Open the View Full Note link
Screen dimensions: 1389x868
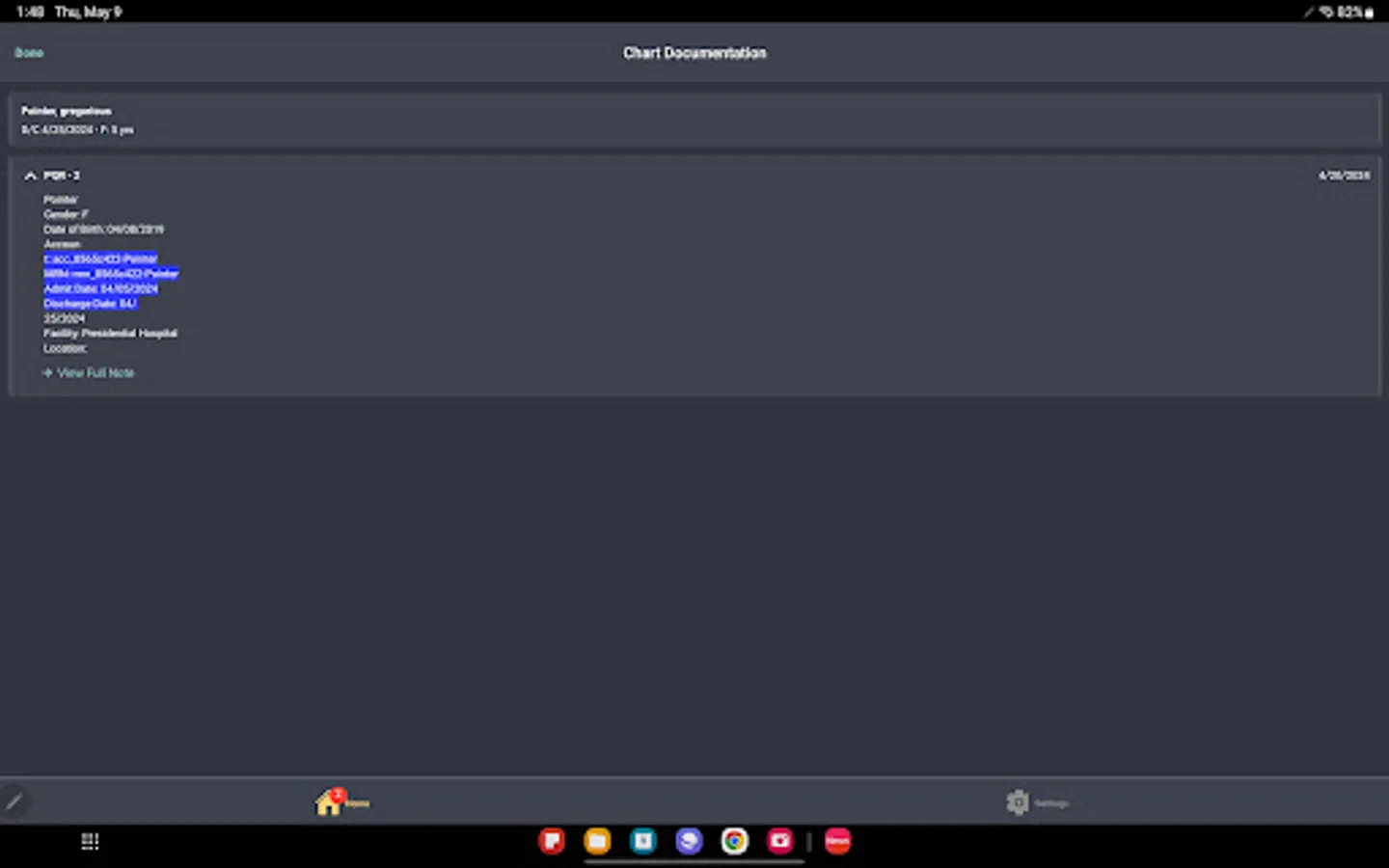click(89, 372)
